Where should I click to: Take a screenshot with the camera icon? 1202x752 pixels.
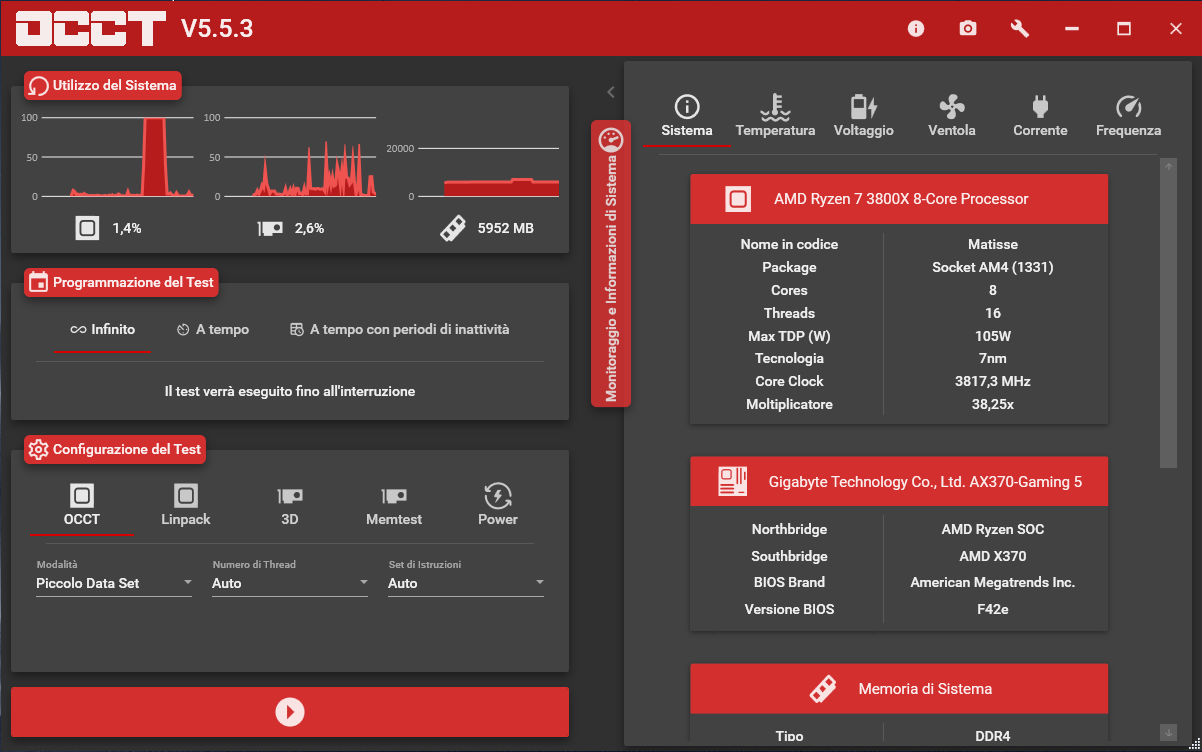(968, 29)
